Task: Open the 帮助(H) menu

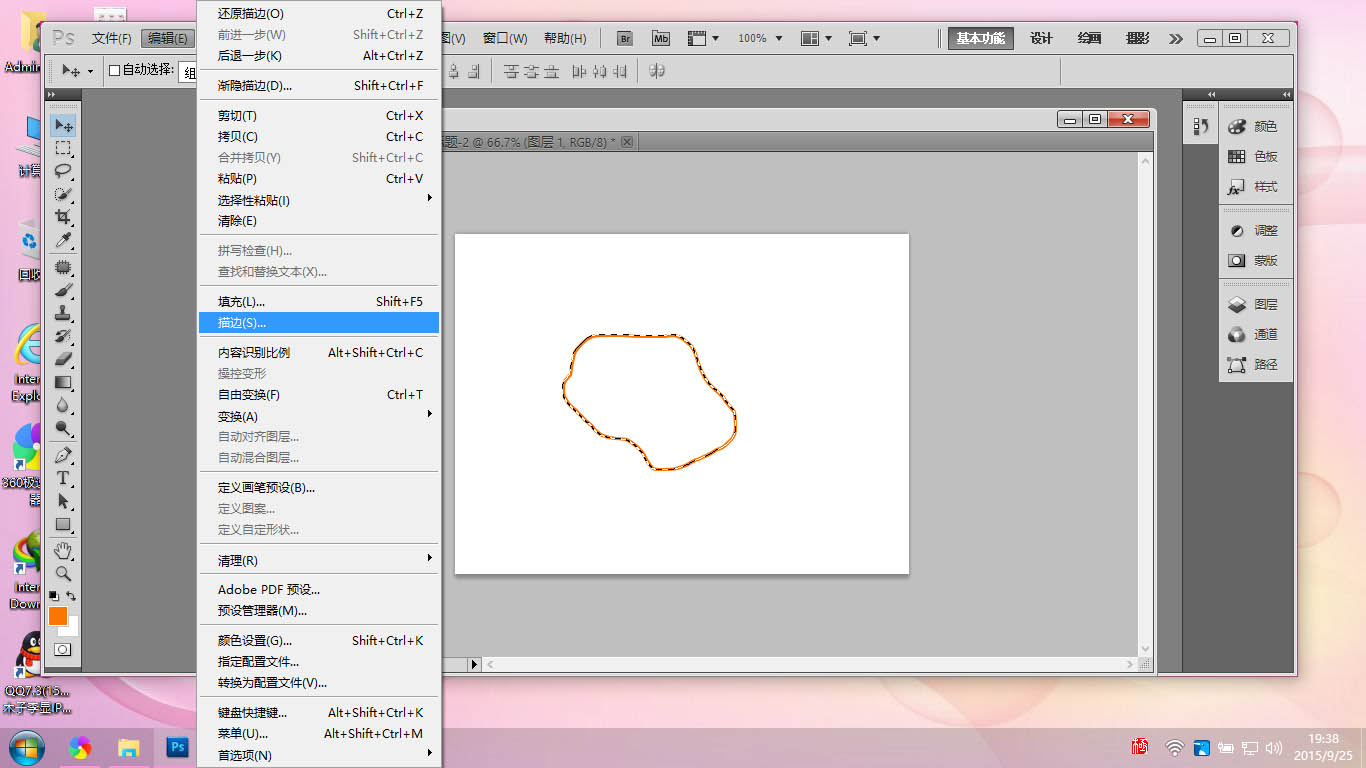Action: point(565,38)
